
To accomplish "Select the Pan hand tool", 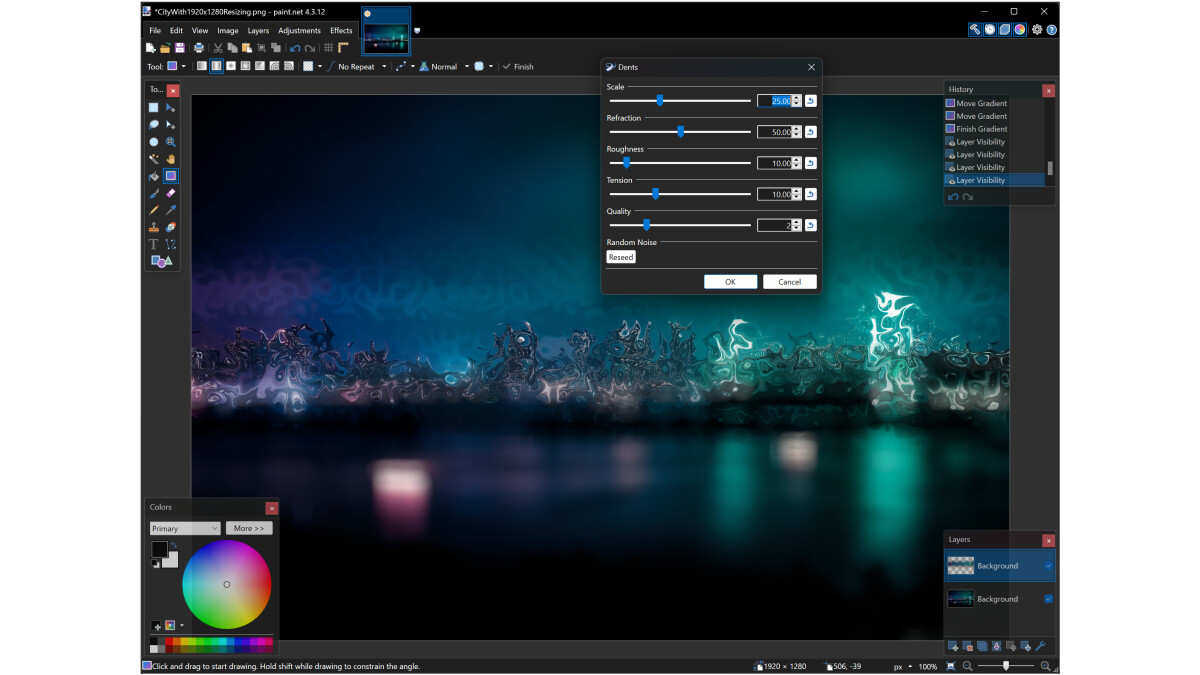I will click(x=171, y=158).
